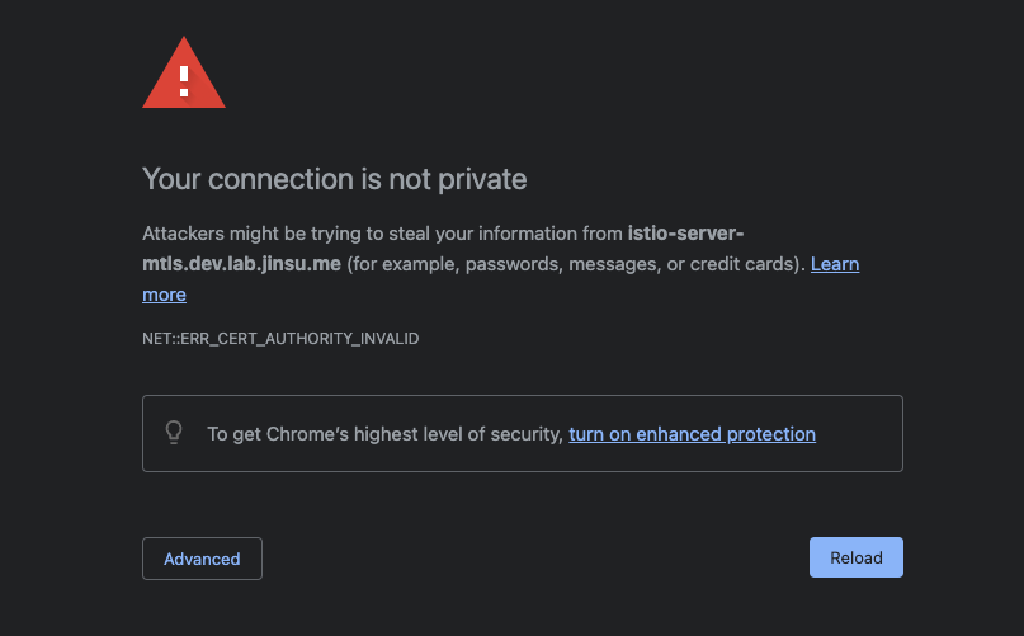The height and width of the screenshot is (636, 1024).
Task: Follow the "Learn" hyperlink after credit cards
Action: click(x=835, y=264)
